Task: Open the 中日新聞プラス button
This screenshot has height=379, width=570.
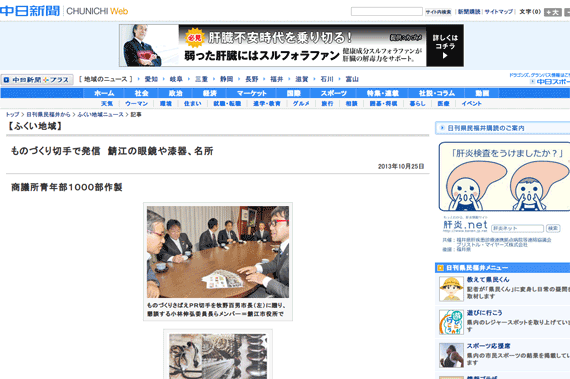Action: pyautogui.click(x=37, y=80)
